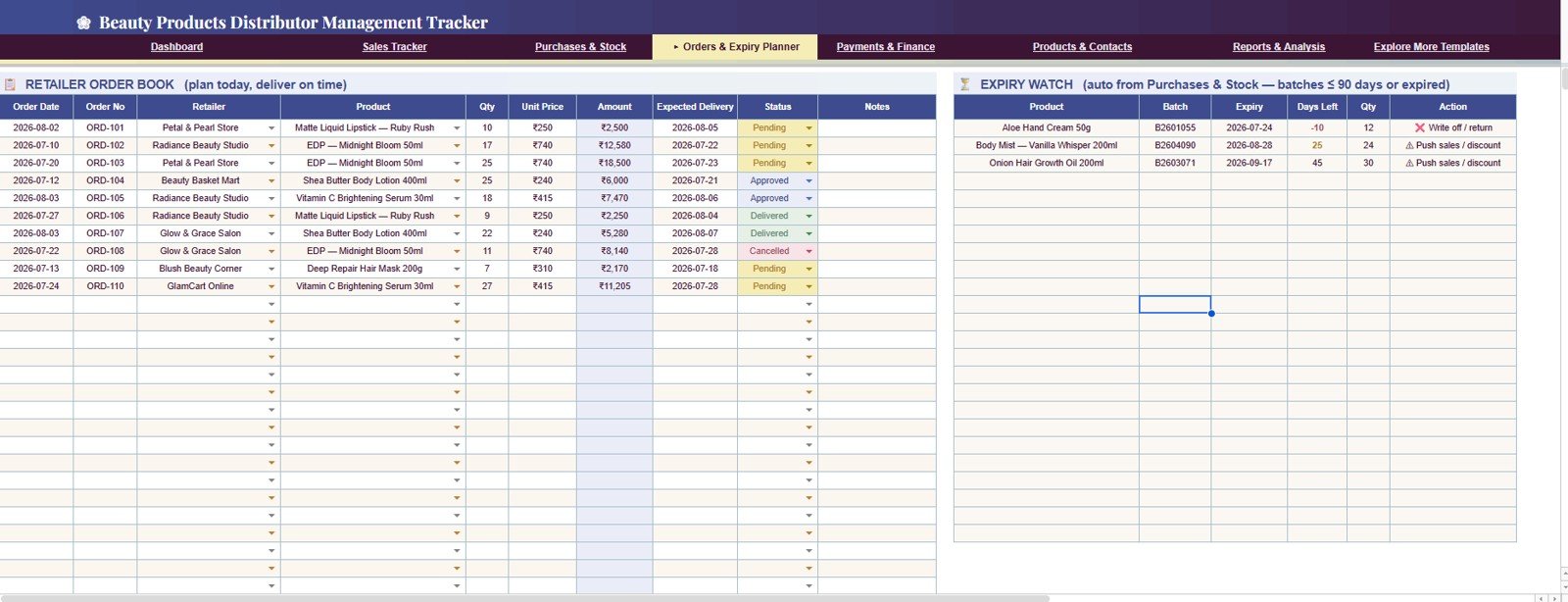Screen dimensions: 1568x602
Task: Select batch B2603071
Action: 1175,163
